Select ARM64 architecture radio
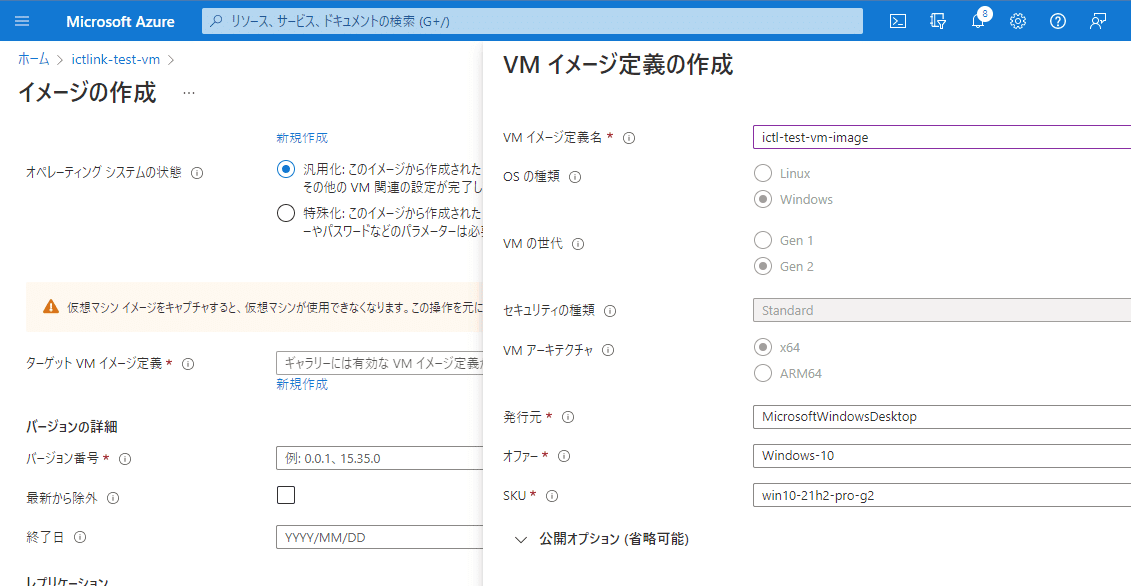Image resolution: width=1131 pixels, height=586 pixels. tap(762, 373)
